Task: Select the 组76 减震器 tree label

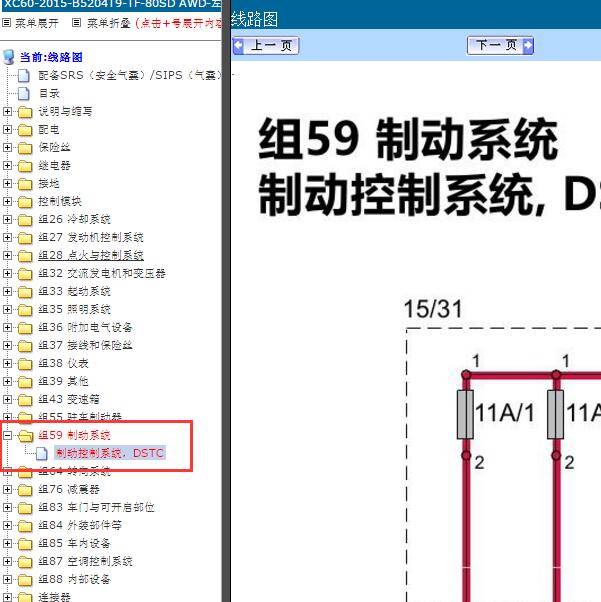Action: pos(69,490)
